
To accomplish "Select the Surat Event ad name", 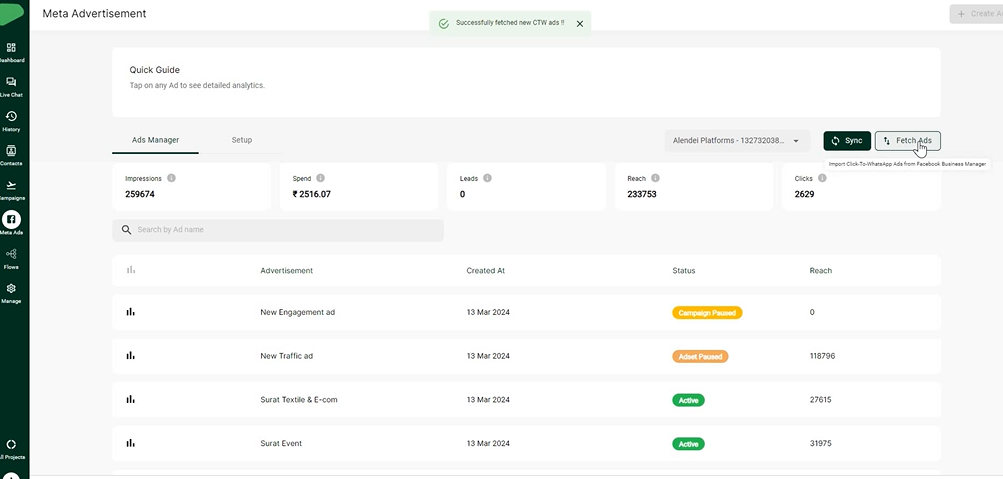I will pos(281,443).
